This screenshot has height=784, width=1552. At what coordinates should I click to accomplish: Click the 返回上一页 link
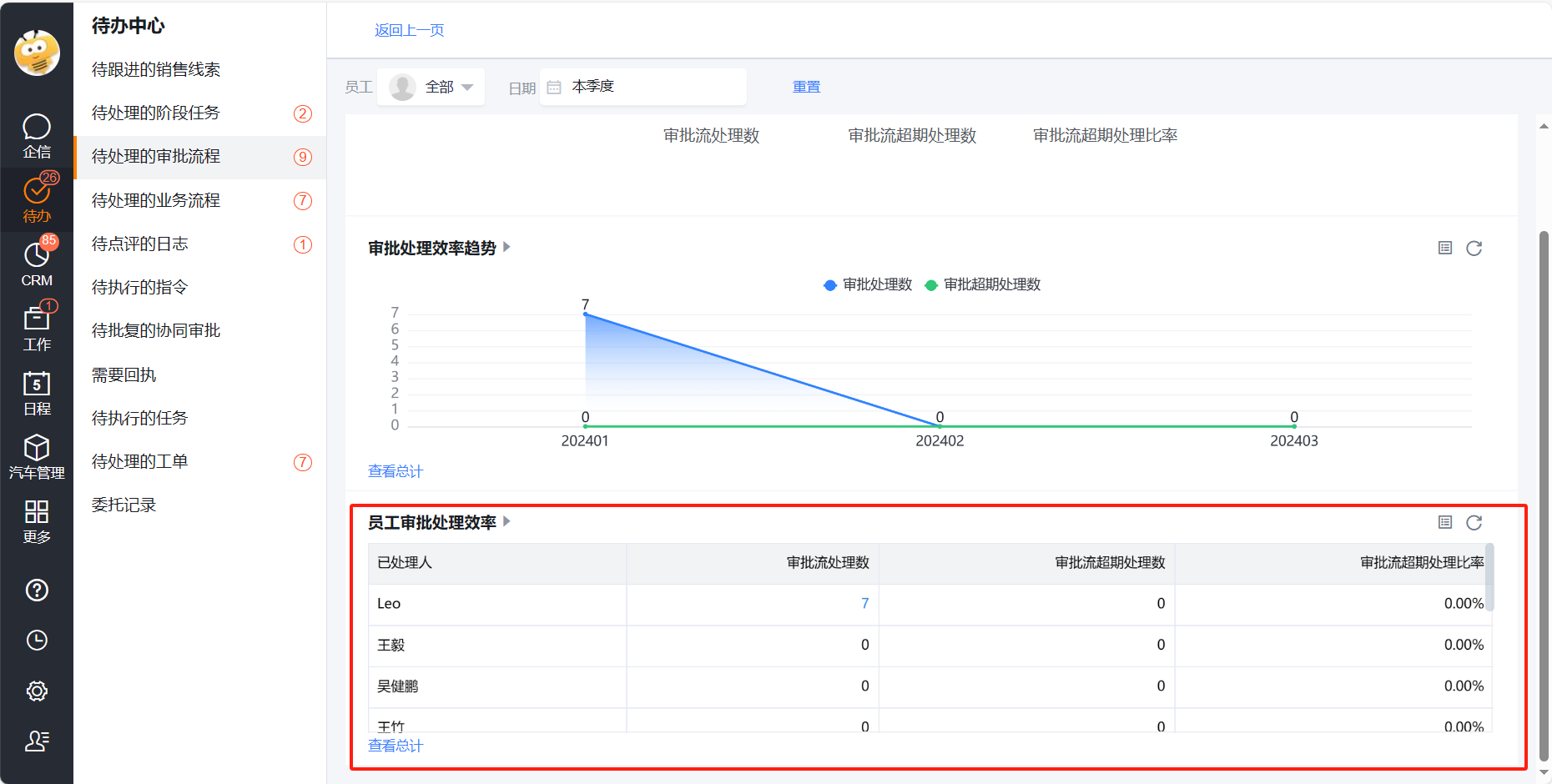[x=409, y=30]
